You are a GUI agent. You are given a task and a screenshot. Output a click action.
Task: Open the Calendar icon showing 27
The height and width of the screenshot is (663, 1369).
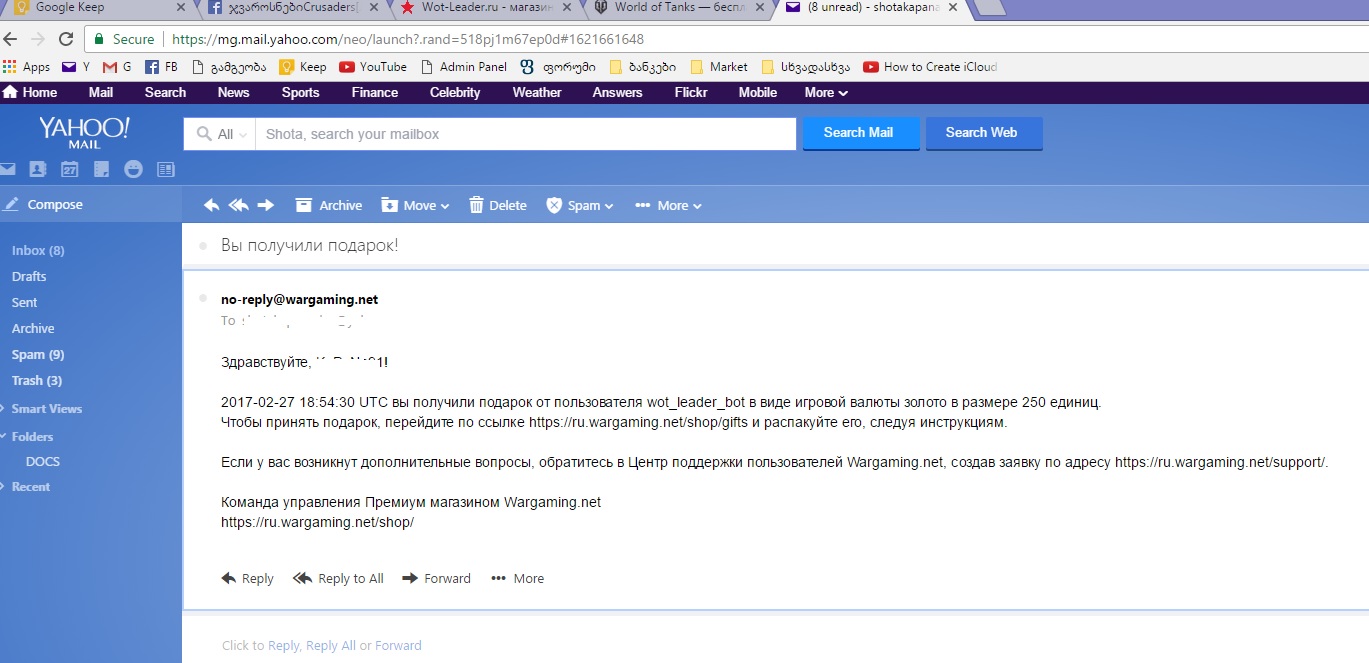70,169
